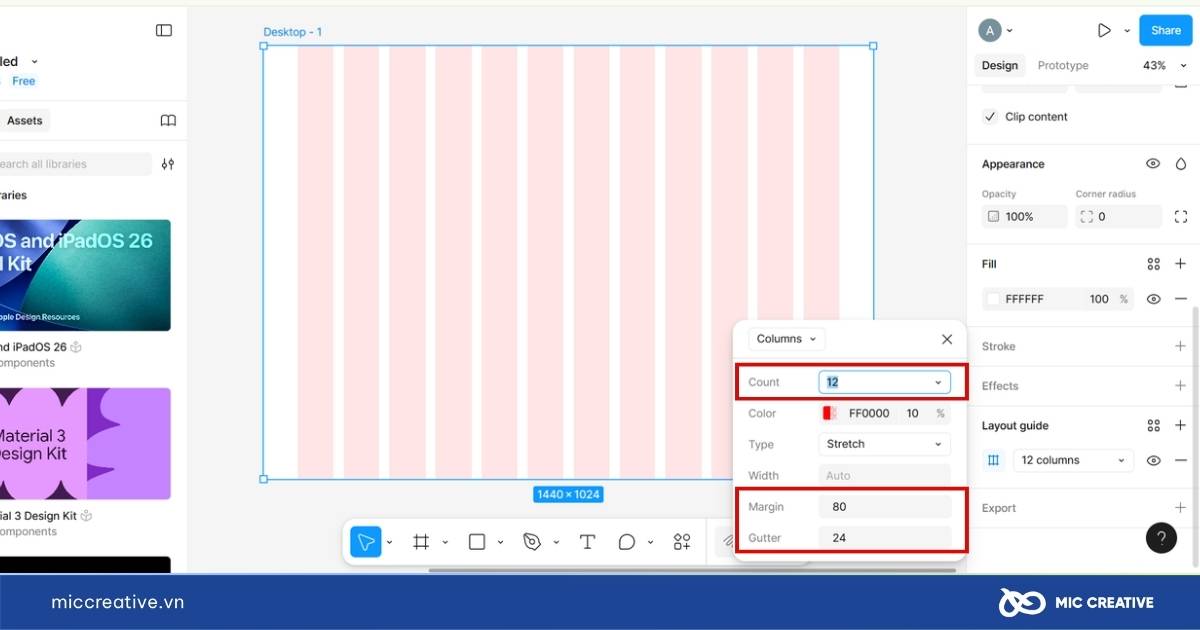Switch to the Prototype tab
Image resolution: width=1200 pixels, height=630 pixels.
tap(1062, 66)
